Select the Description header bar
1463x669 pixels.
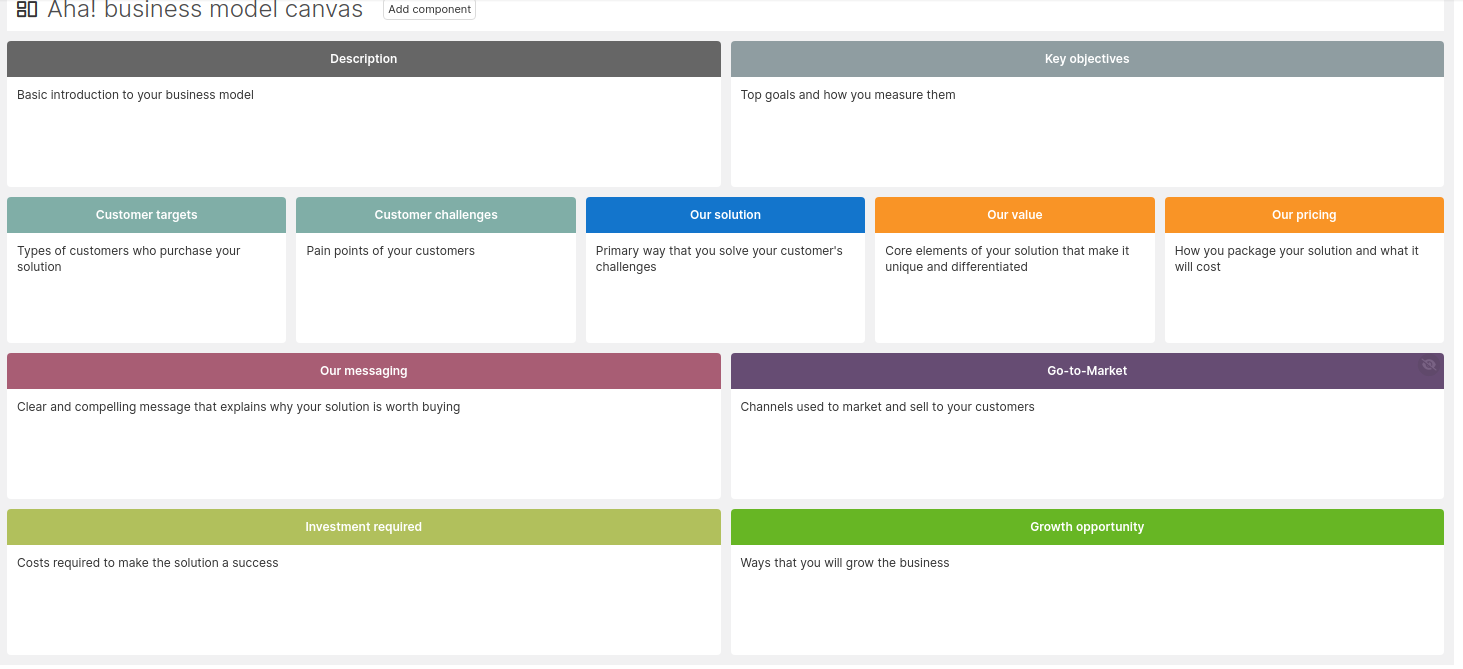(363, 59)
